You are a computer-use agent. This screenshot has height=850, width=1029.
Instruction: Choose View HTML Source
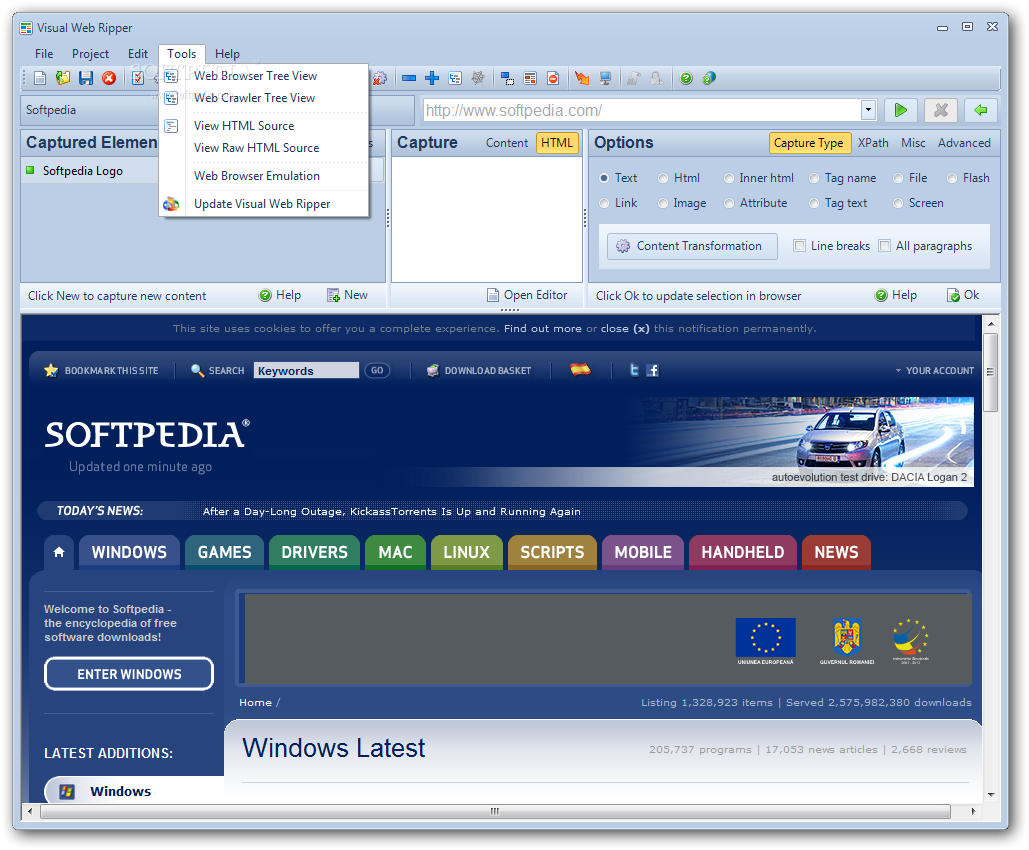pyautogui.click(x=243, y=125)
